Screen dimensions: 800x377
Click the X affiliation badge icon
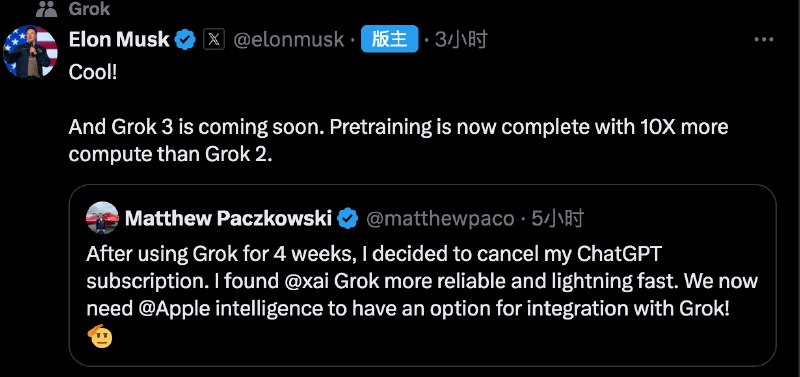pos(214,39)
